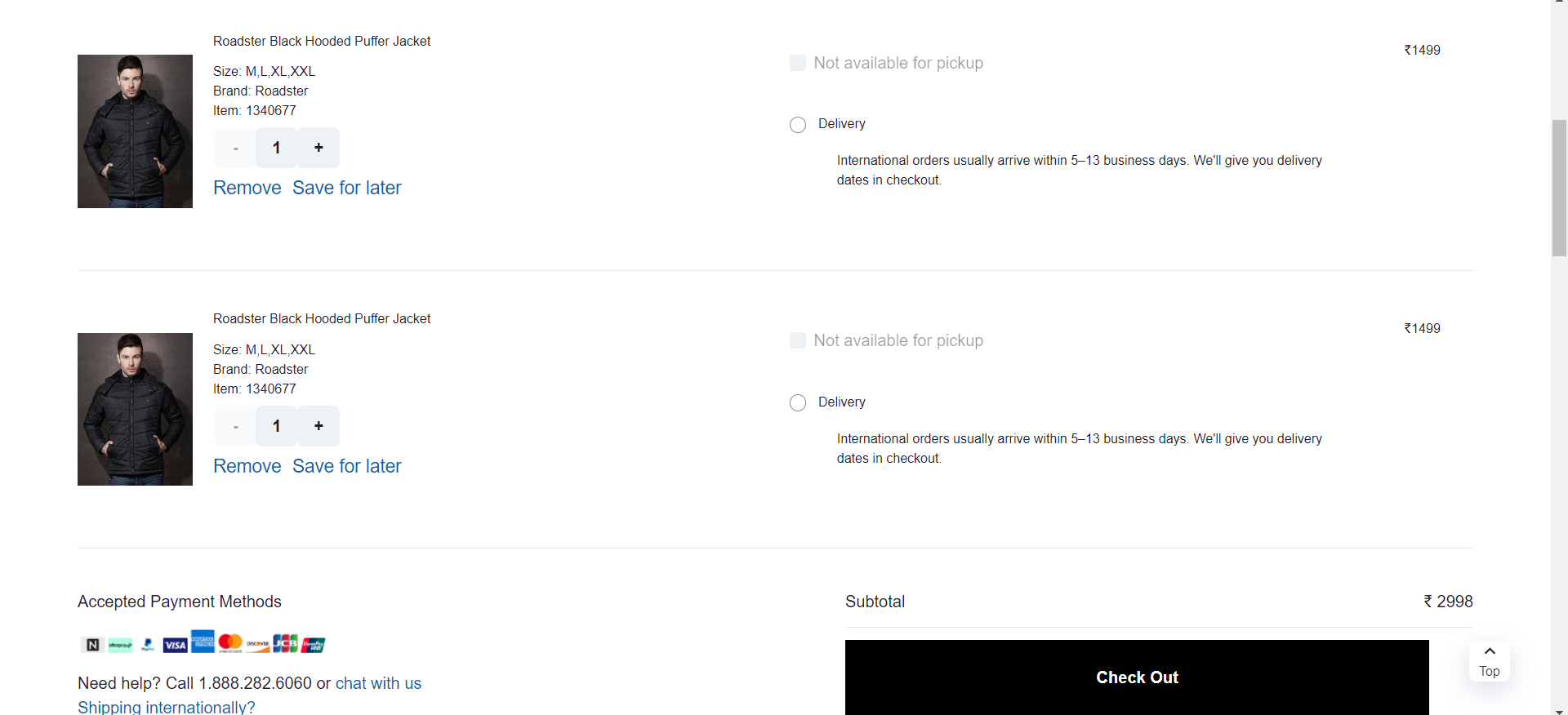
Task: Select Delivery for the second jacket
Action: 798,403
